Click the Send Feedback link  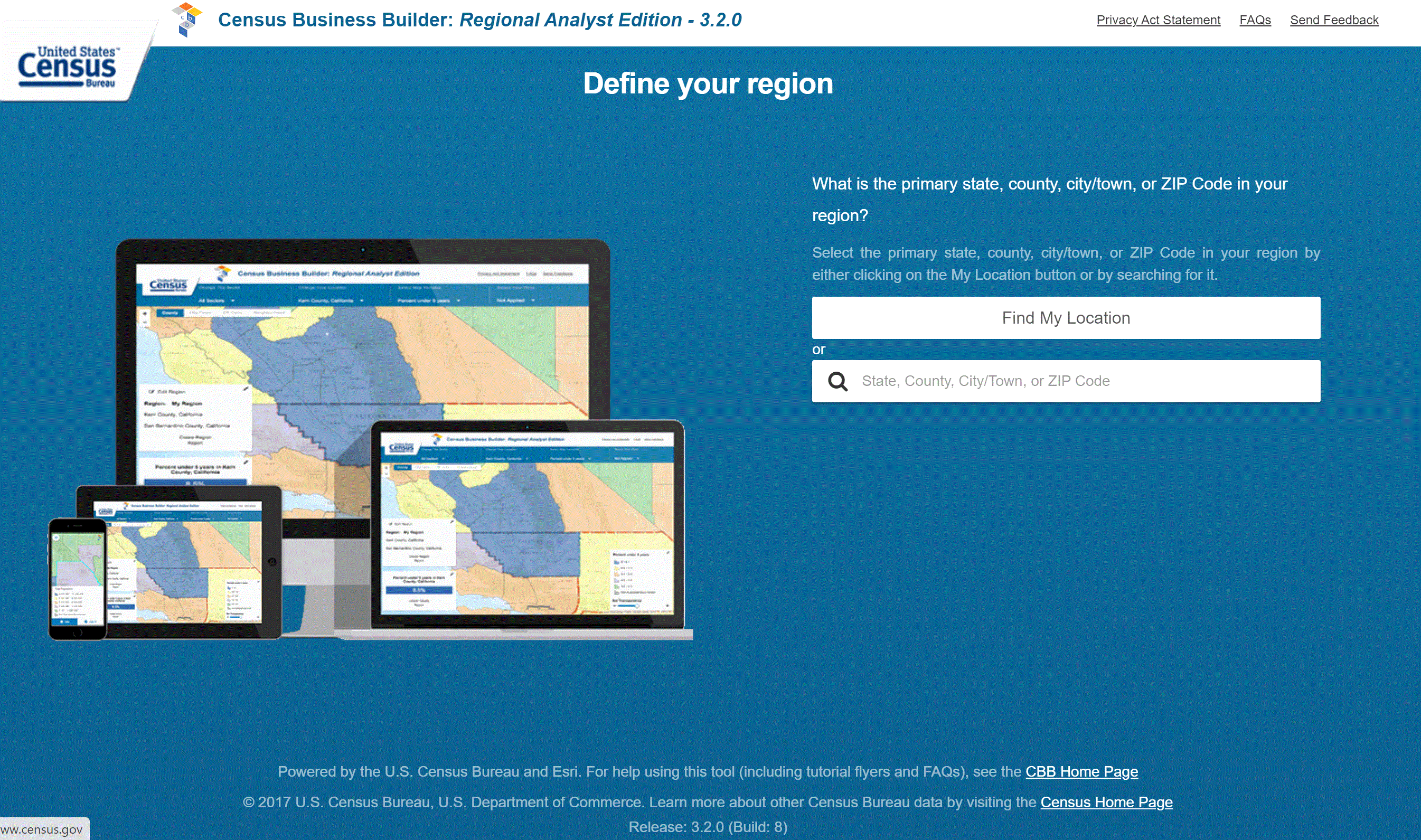point(1334,20)
